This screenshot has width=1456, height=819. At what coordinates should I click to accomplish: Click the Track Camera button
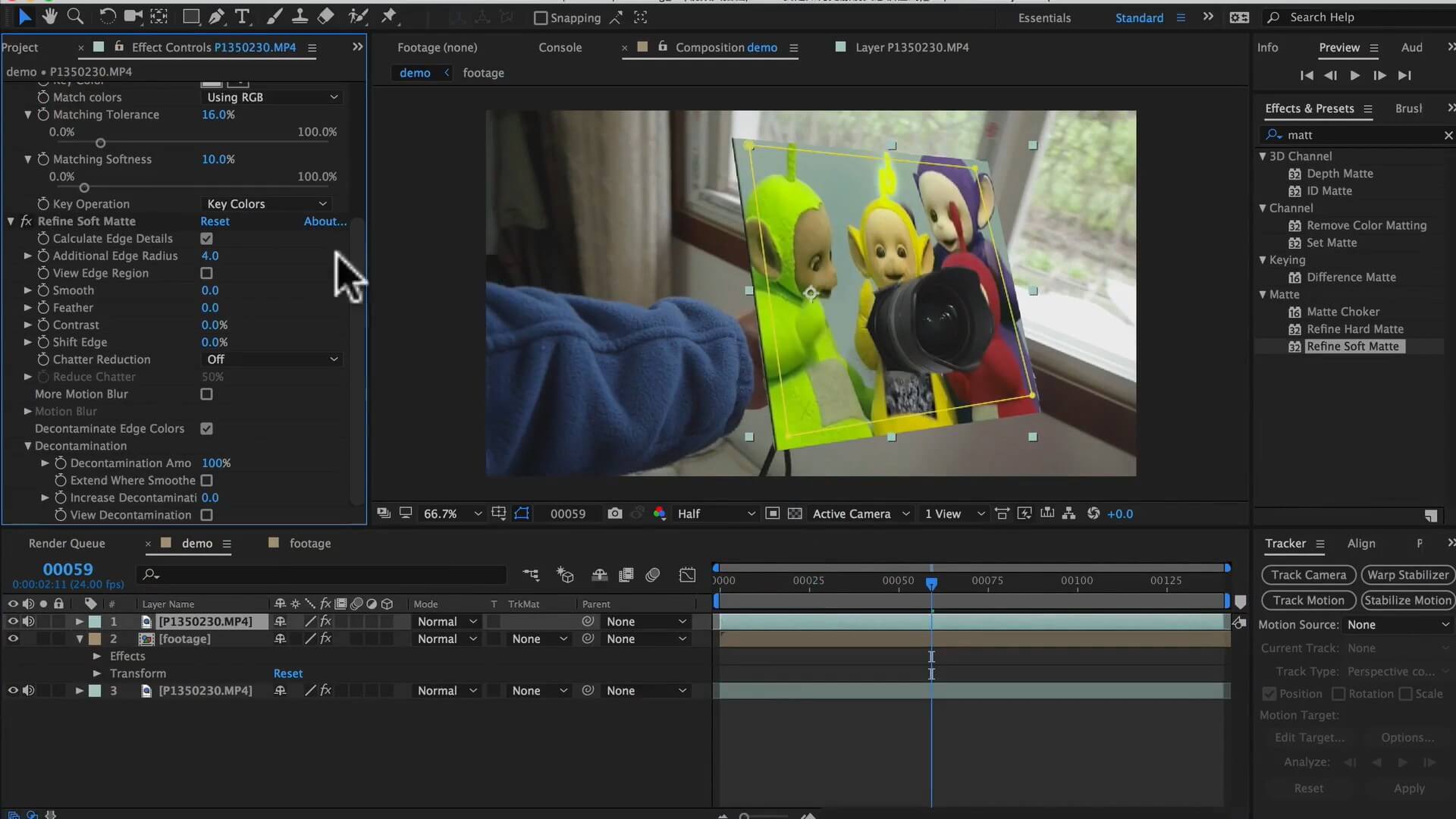pos(1308,575)
